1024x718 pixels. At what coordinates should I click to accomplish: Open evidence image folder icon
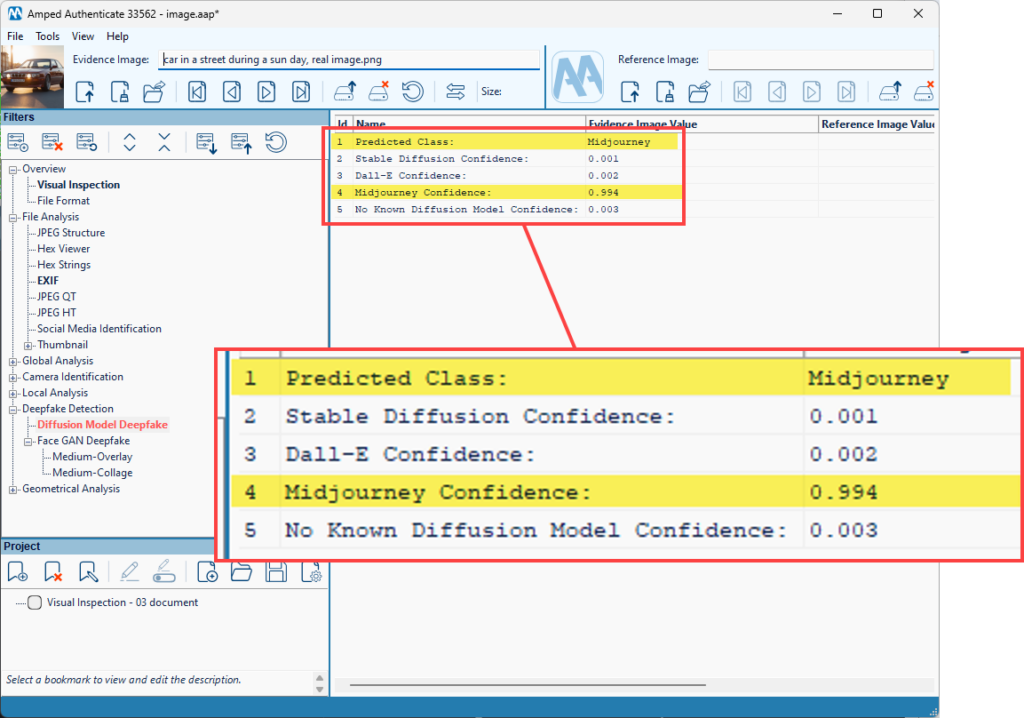pos(154,91)
